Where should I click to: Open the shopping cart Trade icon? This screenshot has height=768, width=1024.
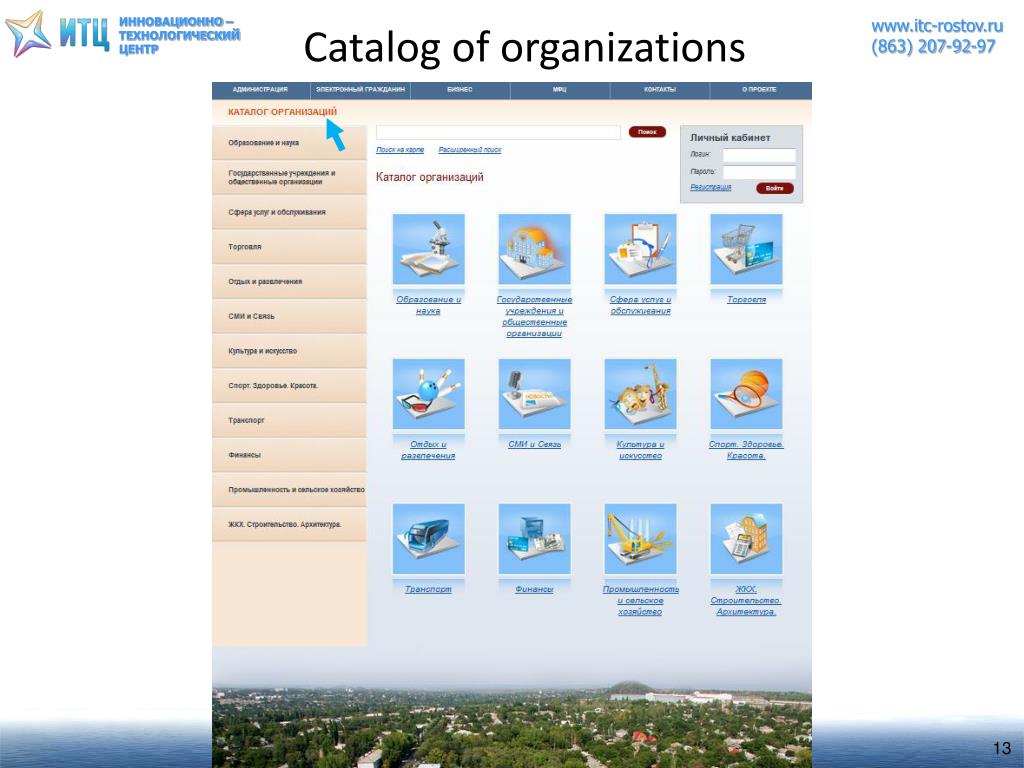point(746,249)
